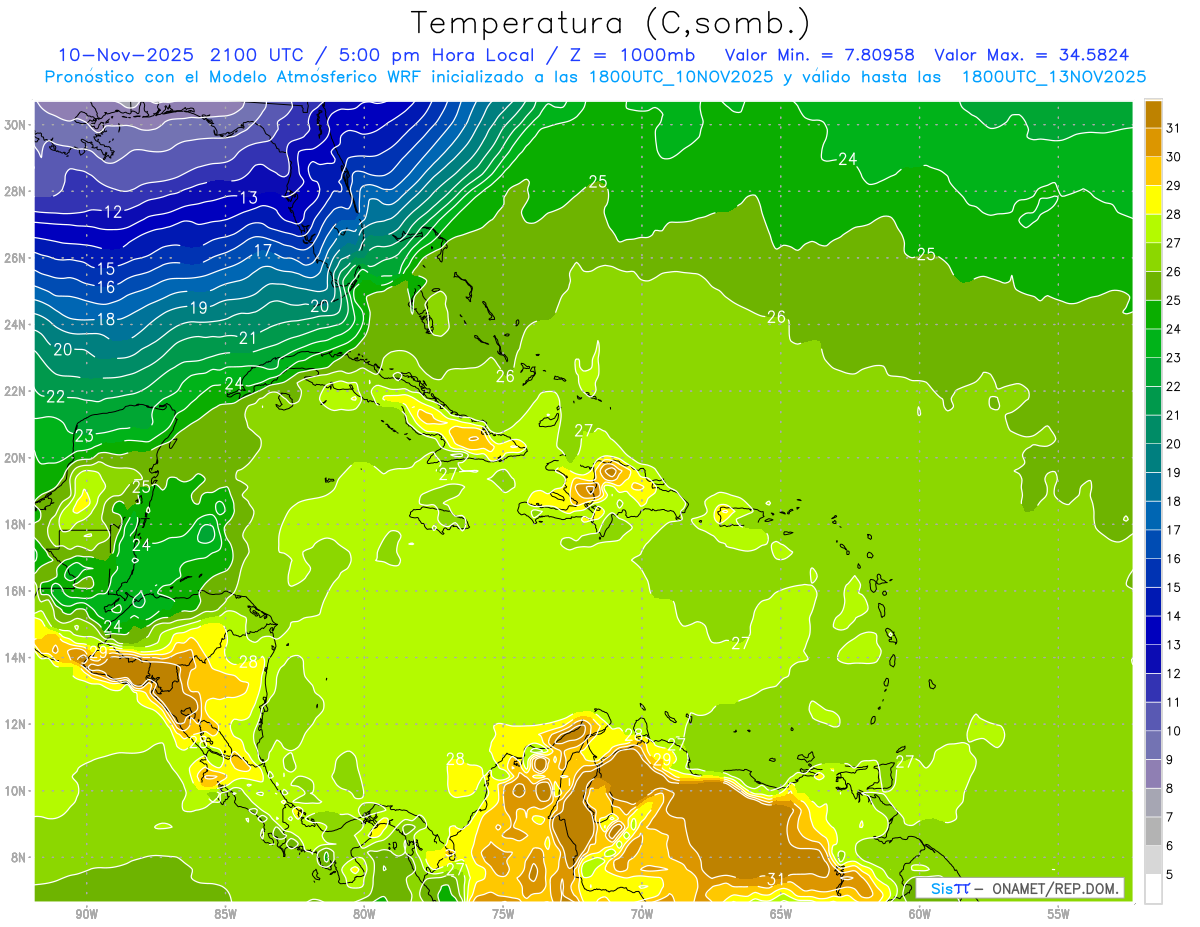
Task: Click the 75W longitude axis label
Action: click(x=503, y=914)
